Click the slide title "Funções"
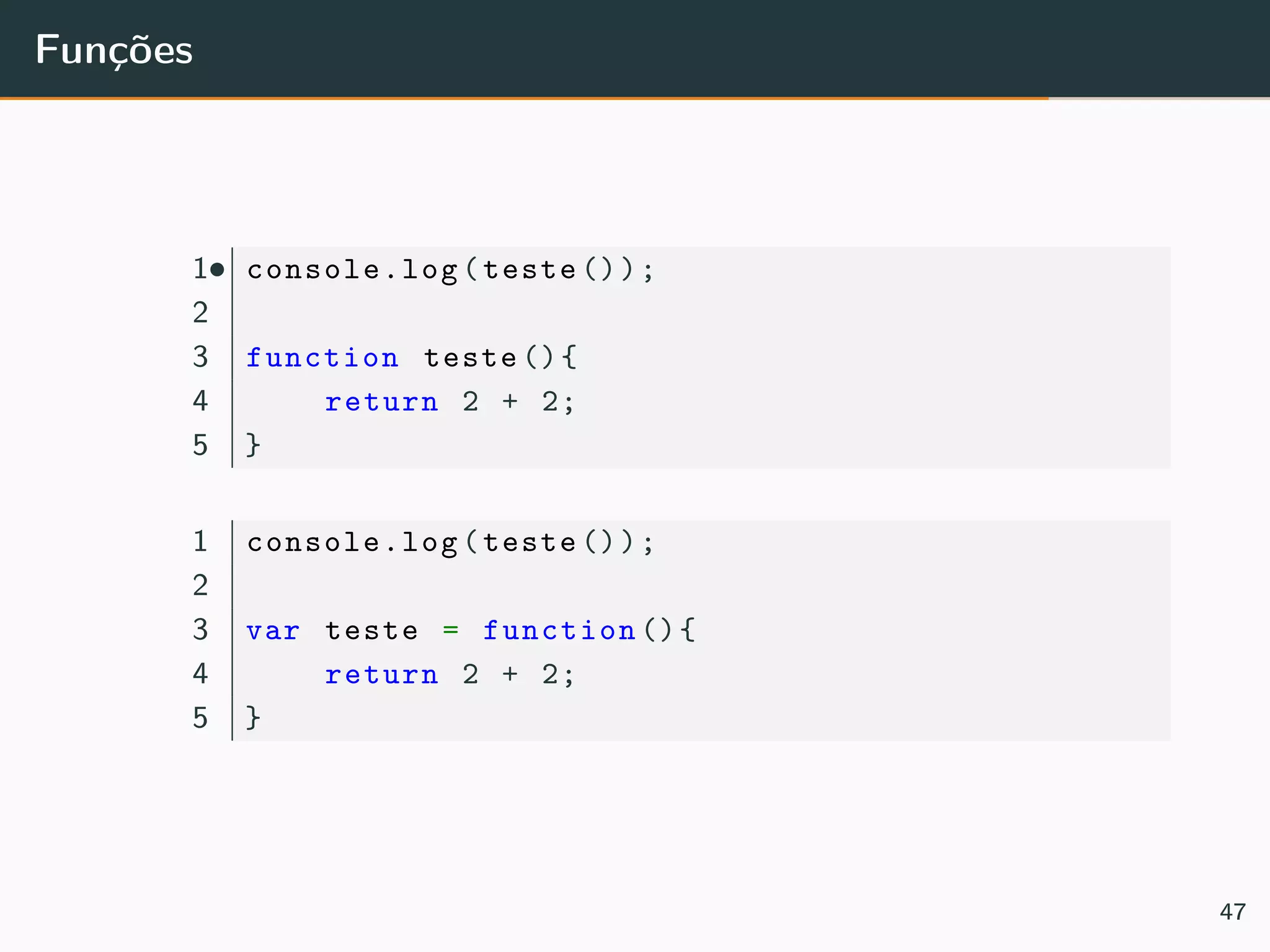Image resolution: width=1270 pixels, height=952 pixels. pos(114,51)
